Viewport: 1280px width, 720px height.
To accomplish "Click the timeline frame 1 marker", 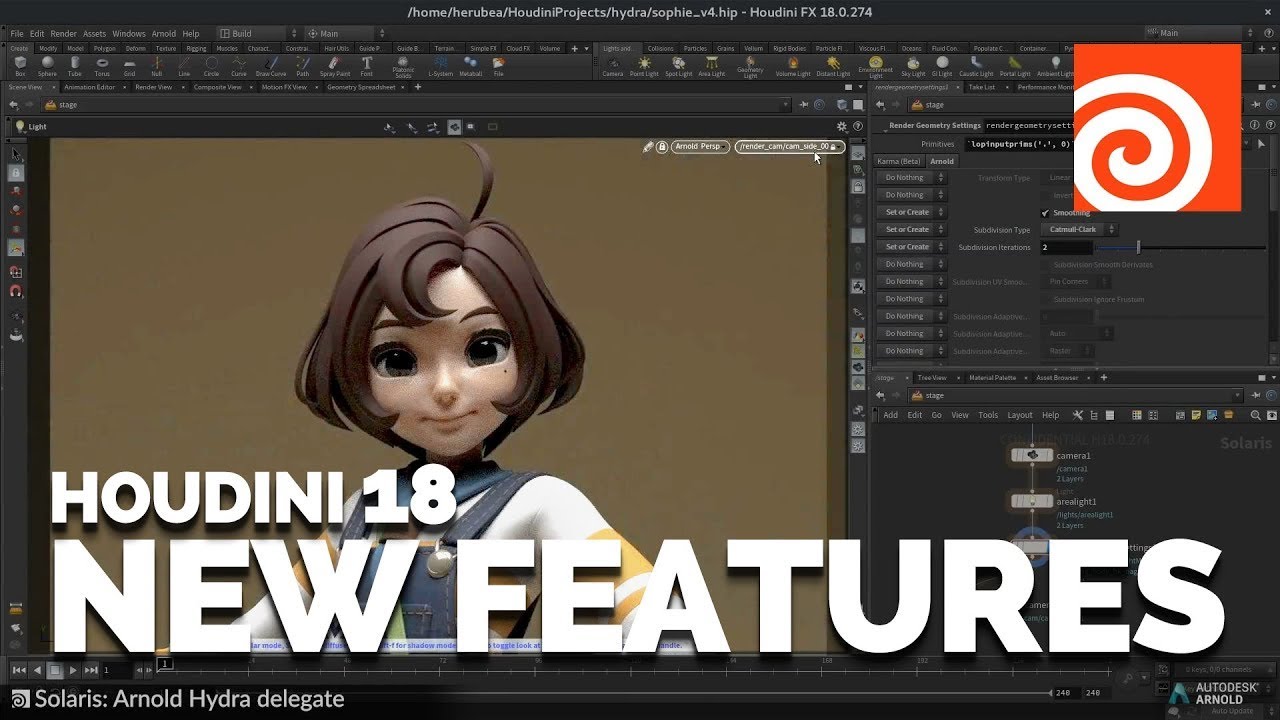I will point(165,664).
